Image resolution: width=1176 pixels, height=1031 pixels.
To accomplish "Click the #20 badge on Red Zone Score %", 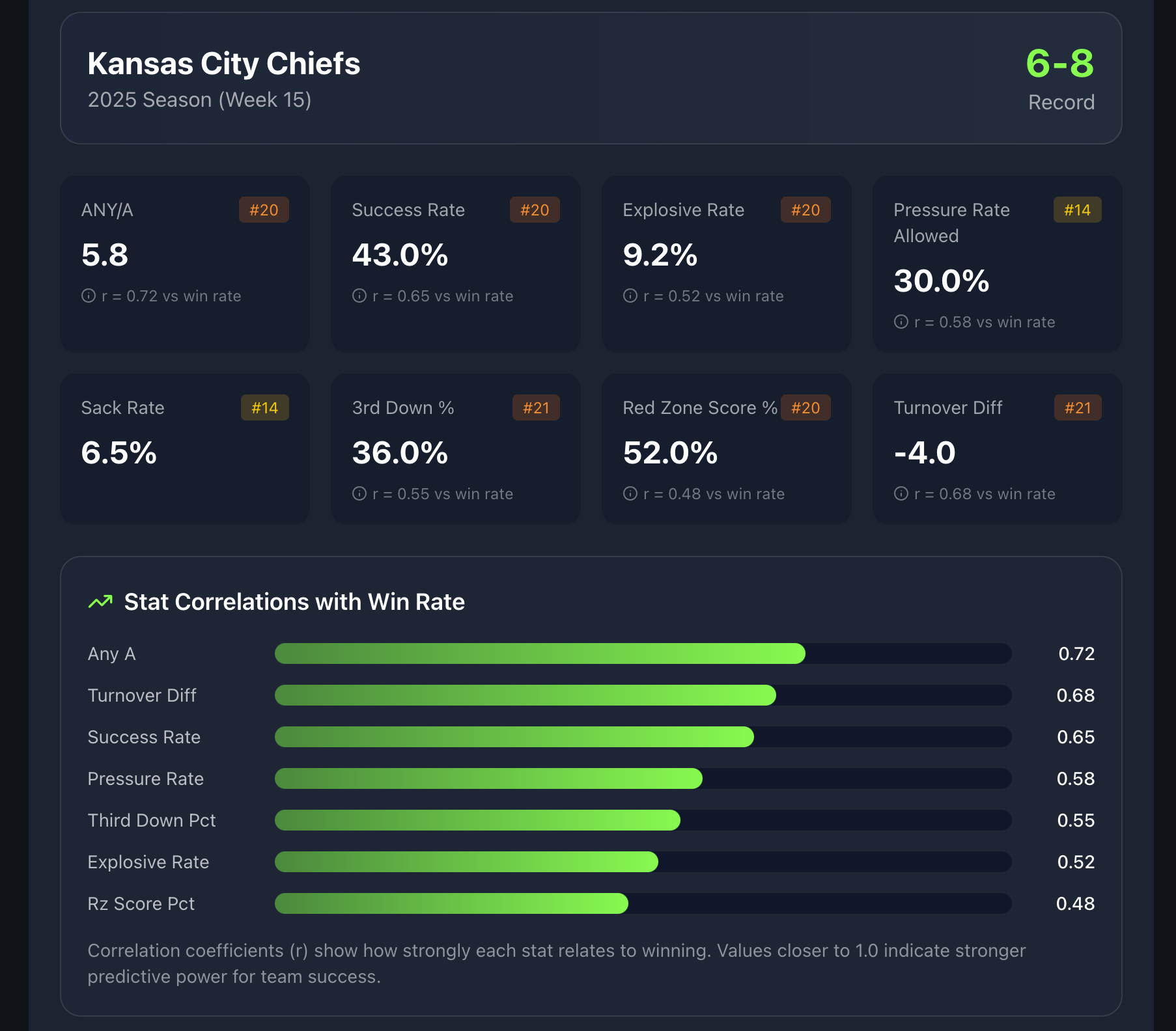I will 806,407.
